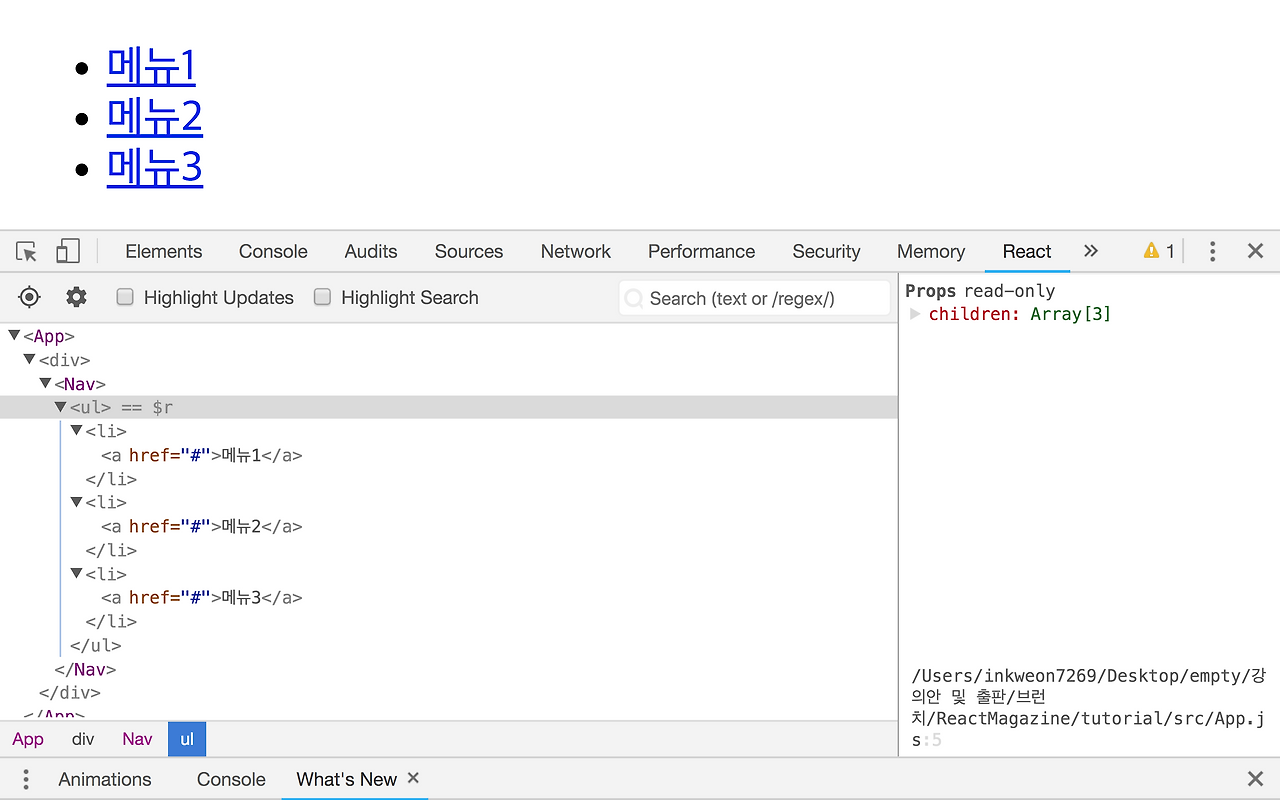The width and height of the screenshot is (1280, 800).
Task: Open the Memory tab
Action: point(931,251)
